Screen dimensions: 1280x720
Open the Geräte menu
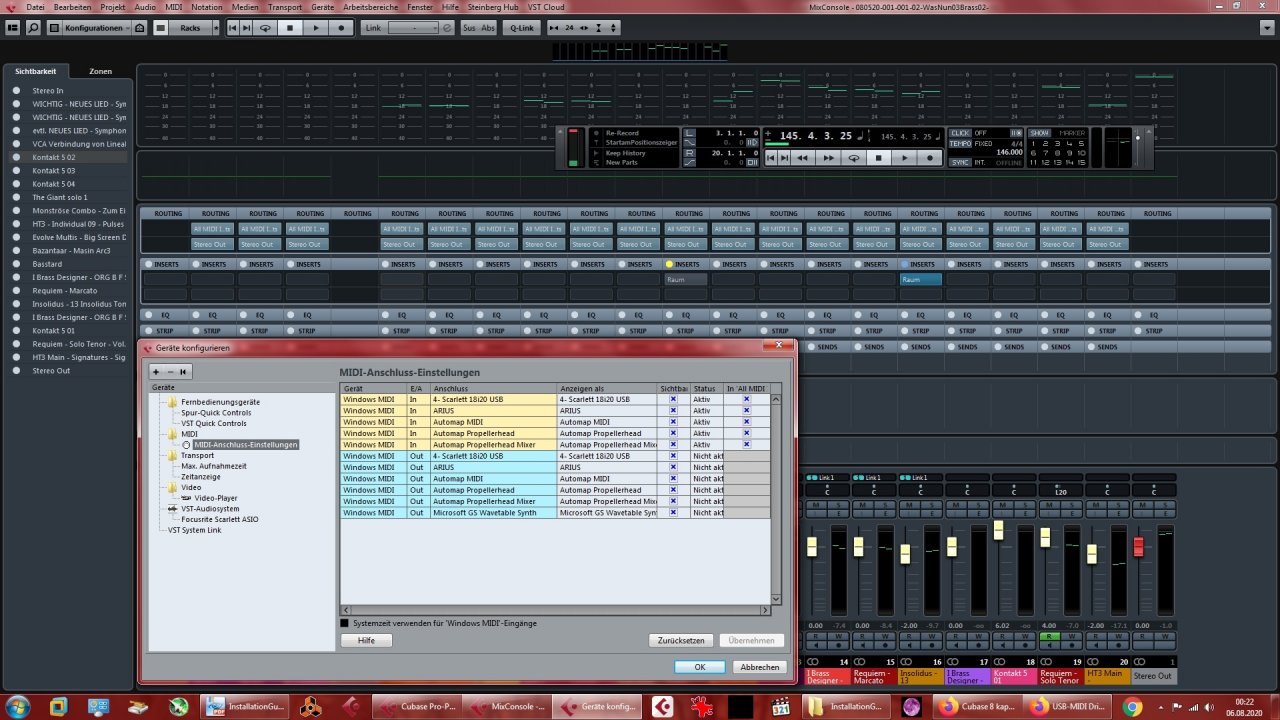click(323, 6)
